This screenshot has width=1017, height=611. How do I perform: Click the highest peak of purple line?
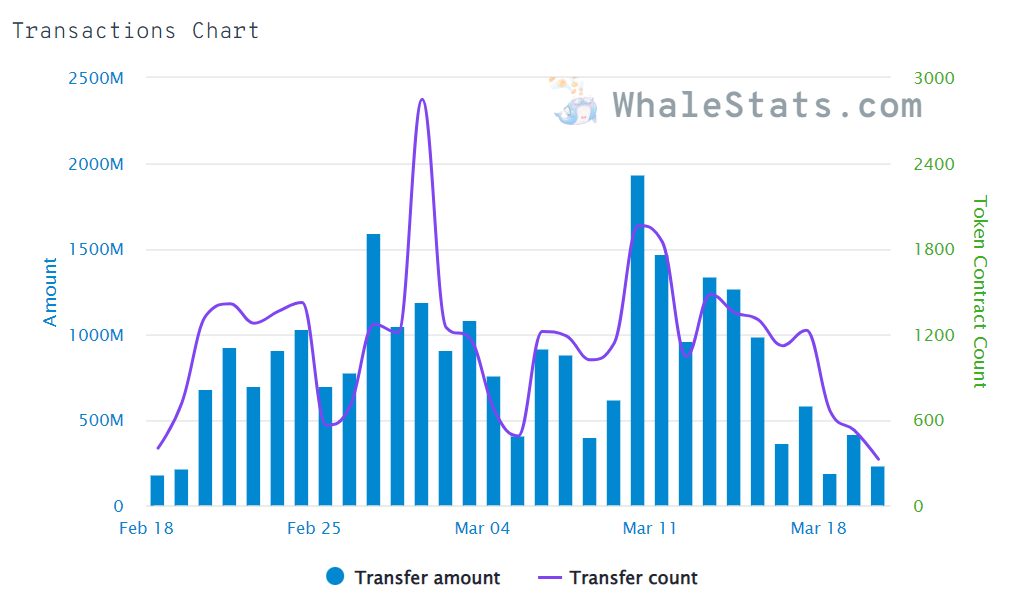tap(422, 100)
